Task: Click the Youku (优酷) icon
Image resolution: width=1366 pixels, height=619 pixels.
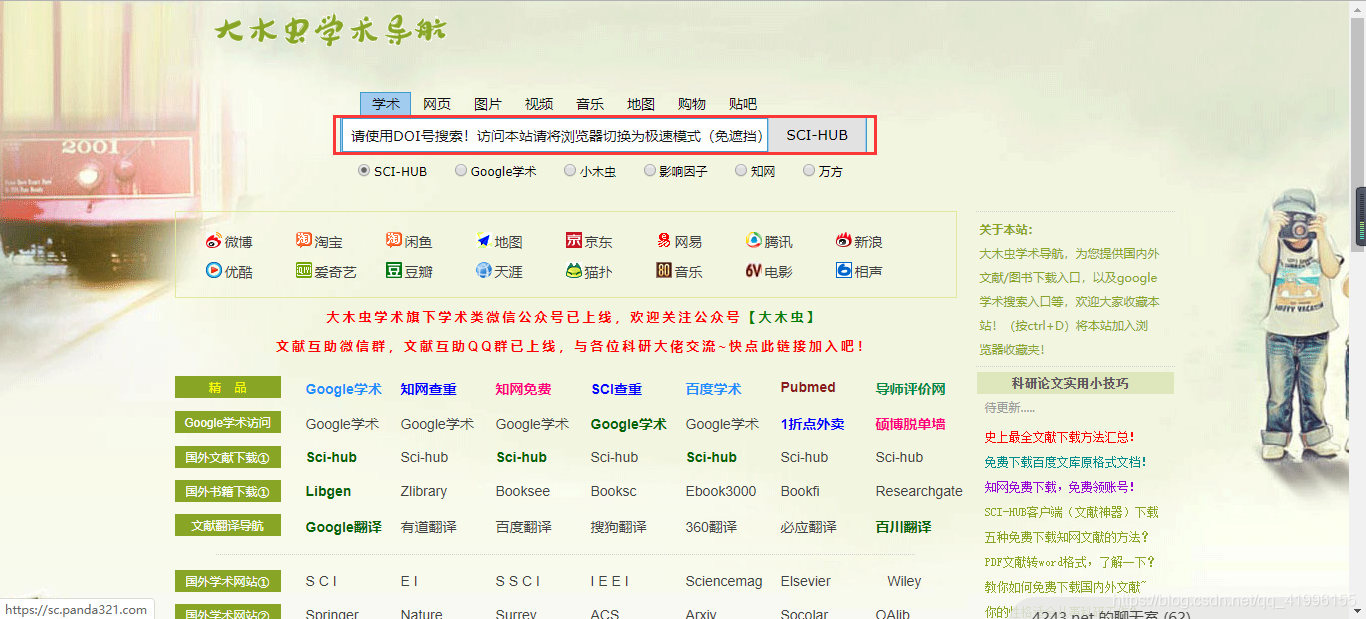Action: (x=214, y=270)
